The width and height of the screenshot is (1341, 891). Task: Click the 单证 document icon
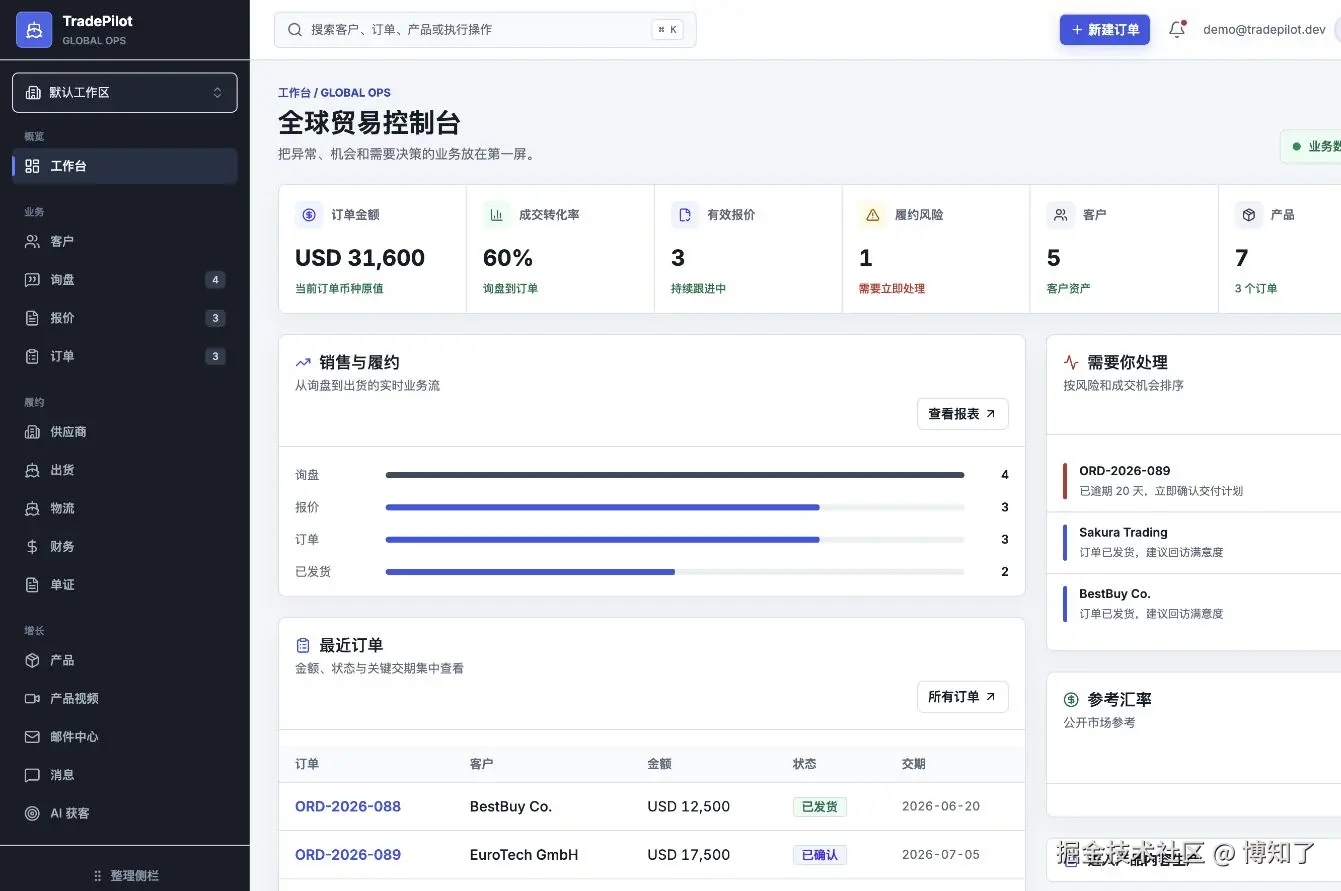[x=32, y=584]
